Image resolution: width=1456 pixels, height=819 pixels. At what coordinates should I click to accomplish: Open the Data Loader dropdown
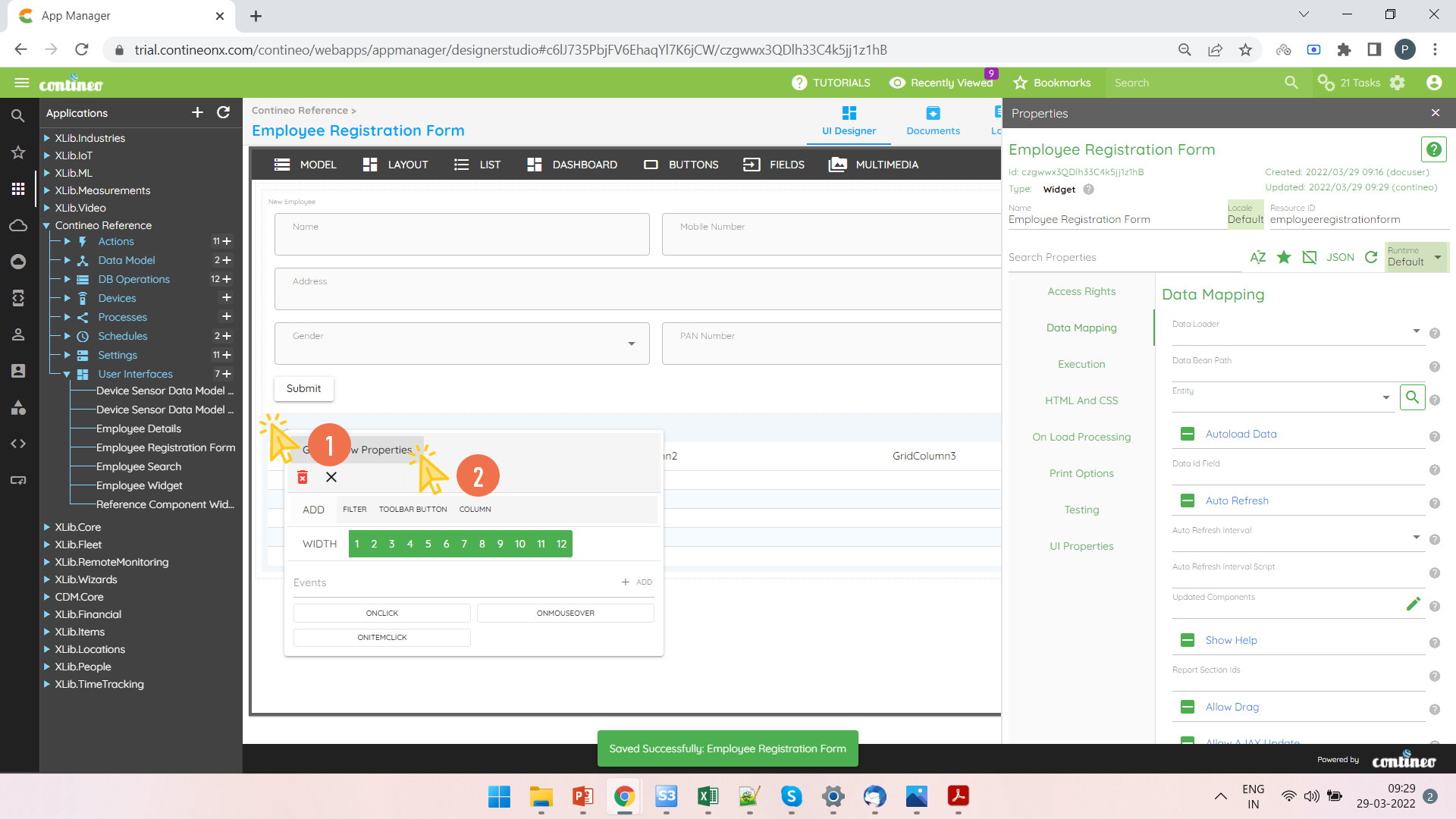pyautogui.click(x=1416, y=331)
